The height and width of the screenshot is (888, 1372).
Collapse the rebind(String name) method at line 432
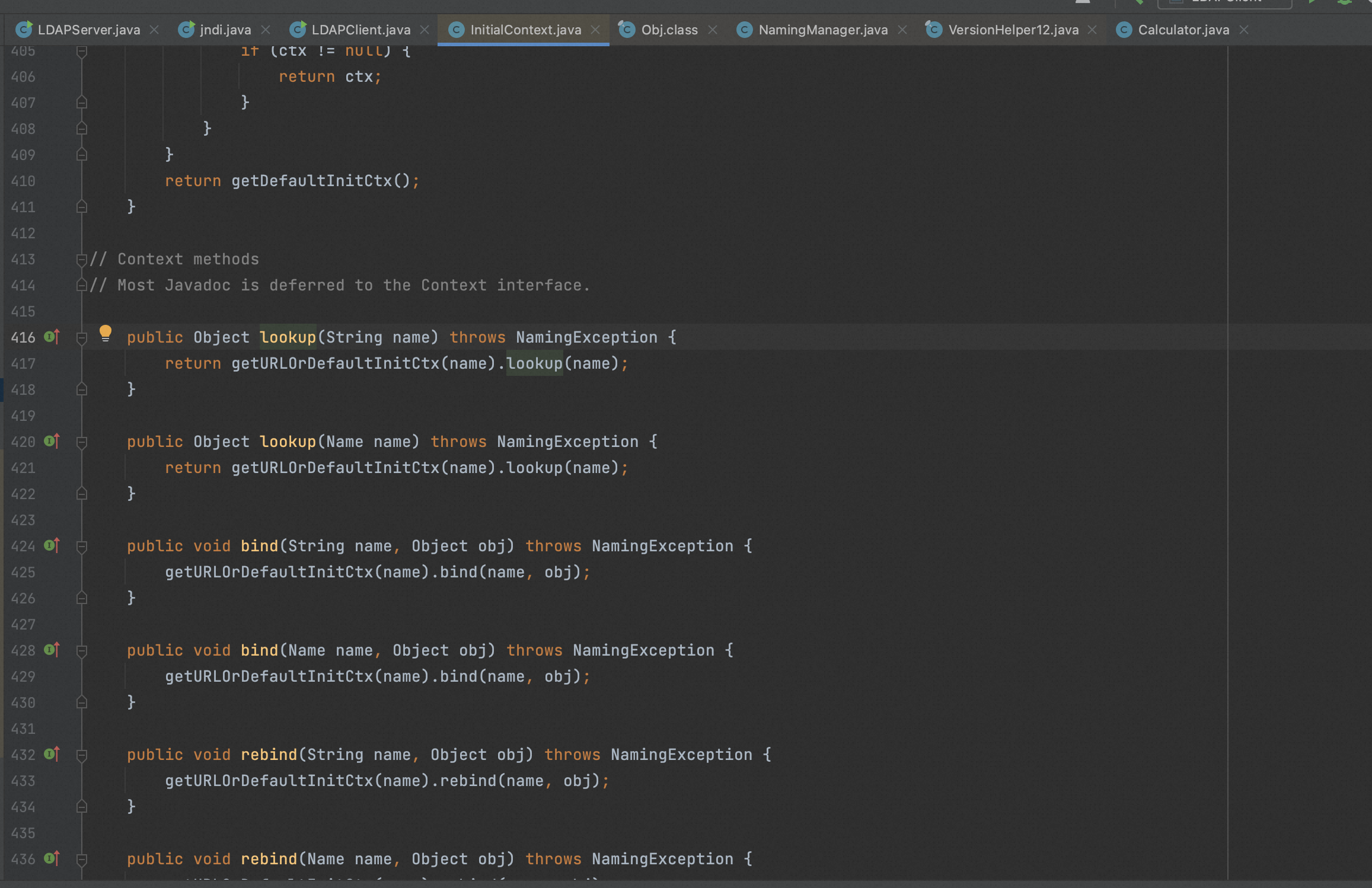pos(82,755)
